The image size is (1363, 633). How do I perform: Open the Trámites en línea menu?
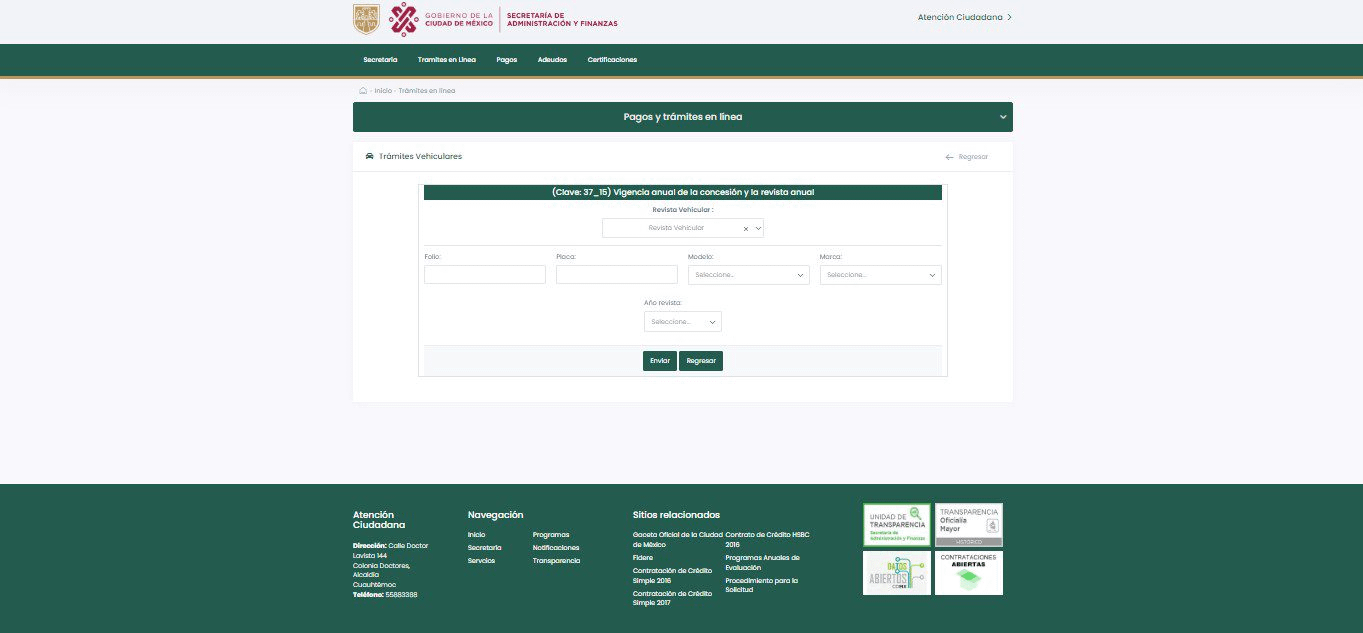pos(447,60)
